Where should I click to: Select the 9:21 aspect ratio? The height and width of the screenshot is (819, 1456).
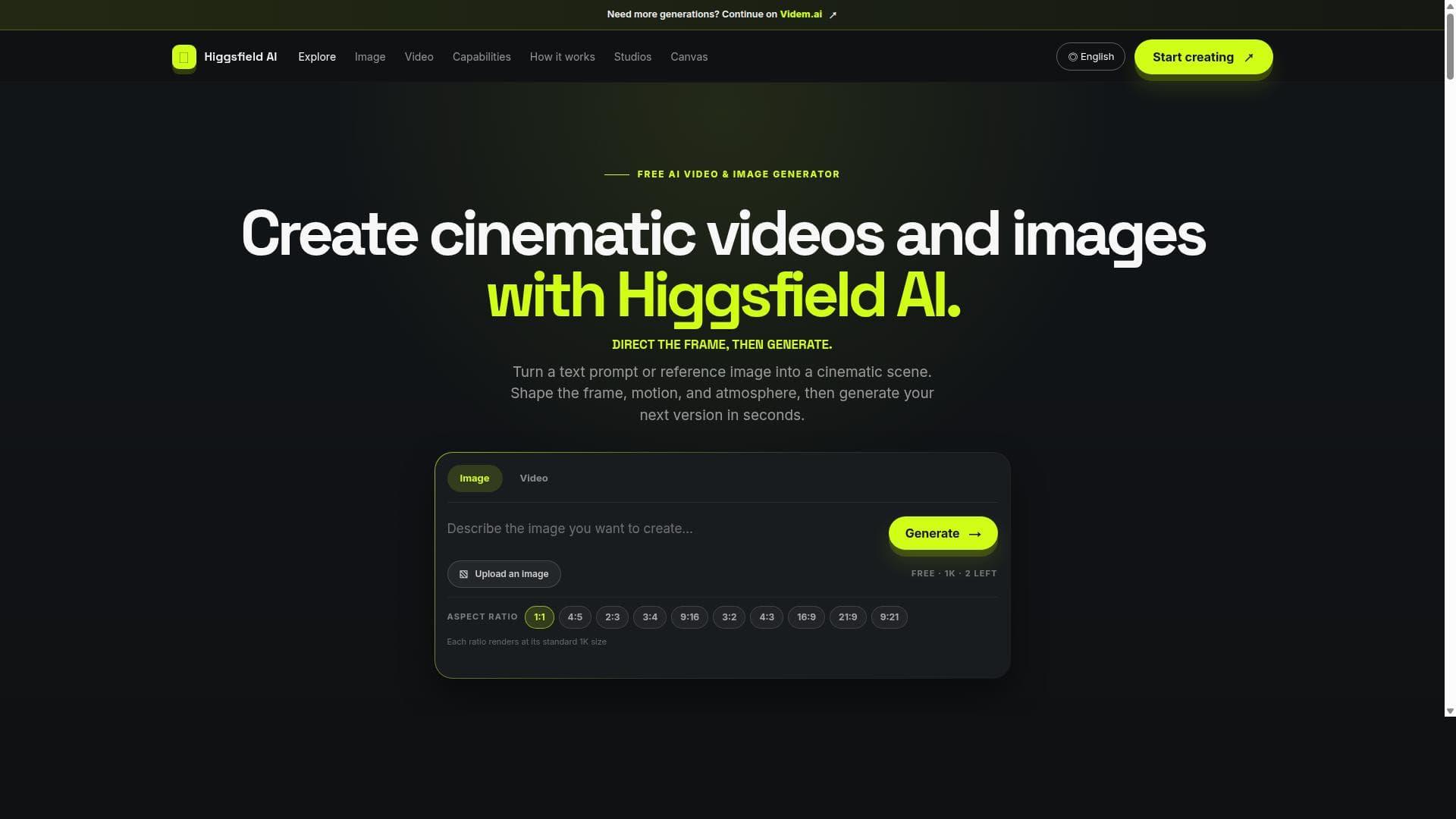(890, 617)
